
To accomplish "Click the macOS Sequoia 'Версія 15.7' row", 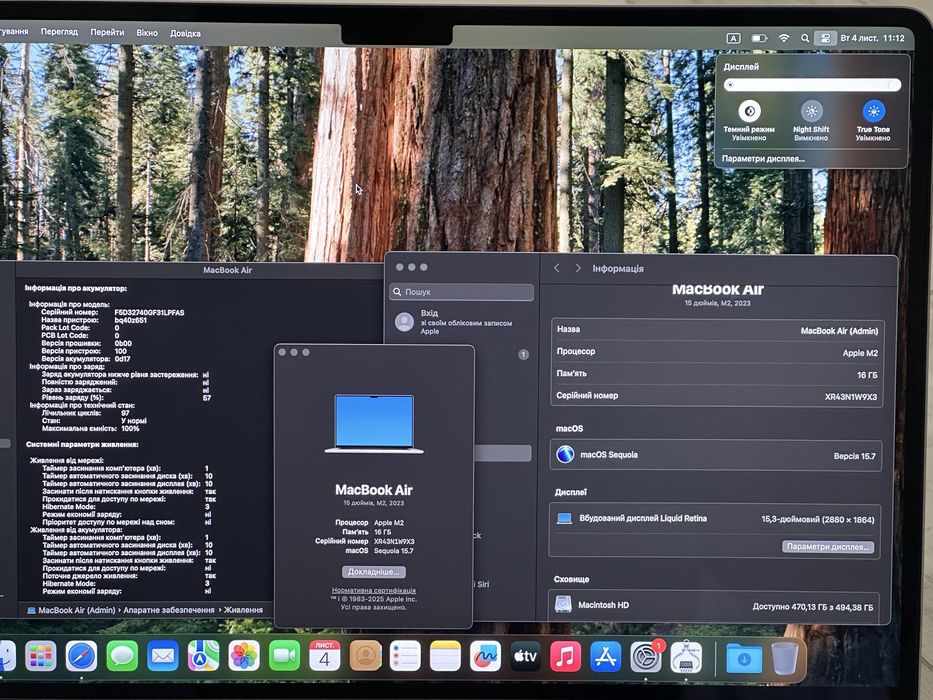I will pyautogui.click(x=716, y=455).
